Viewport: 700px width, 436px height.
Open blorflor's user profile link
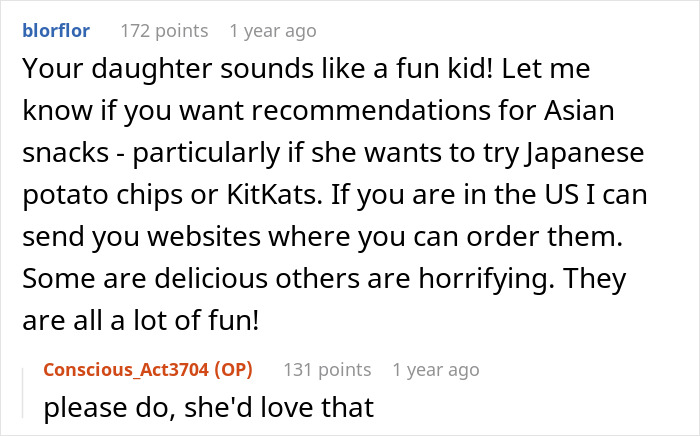(x=55, y=30)
